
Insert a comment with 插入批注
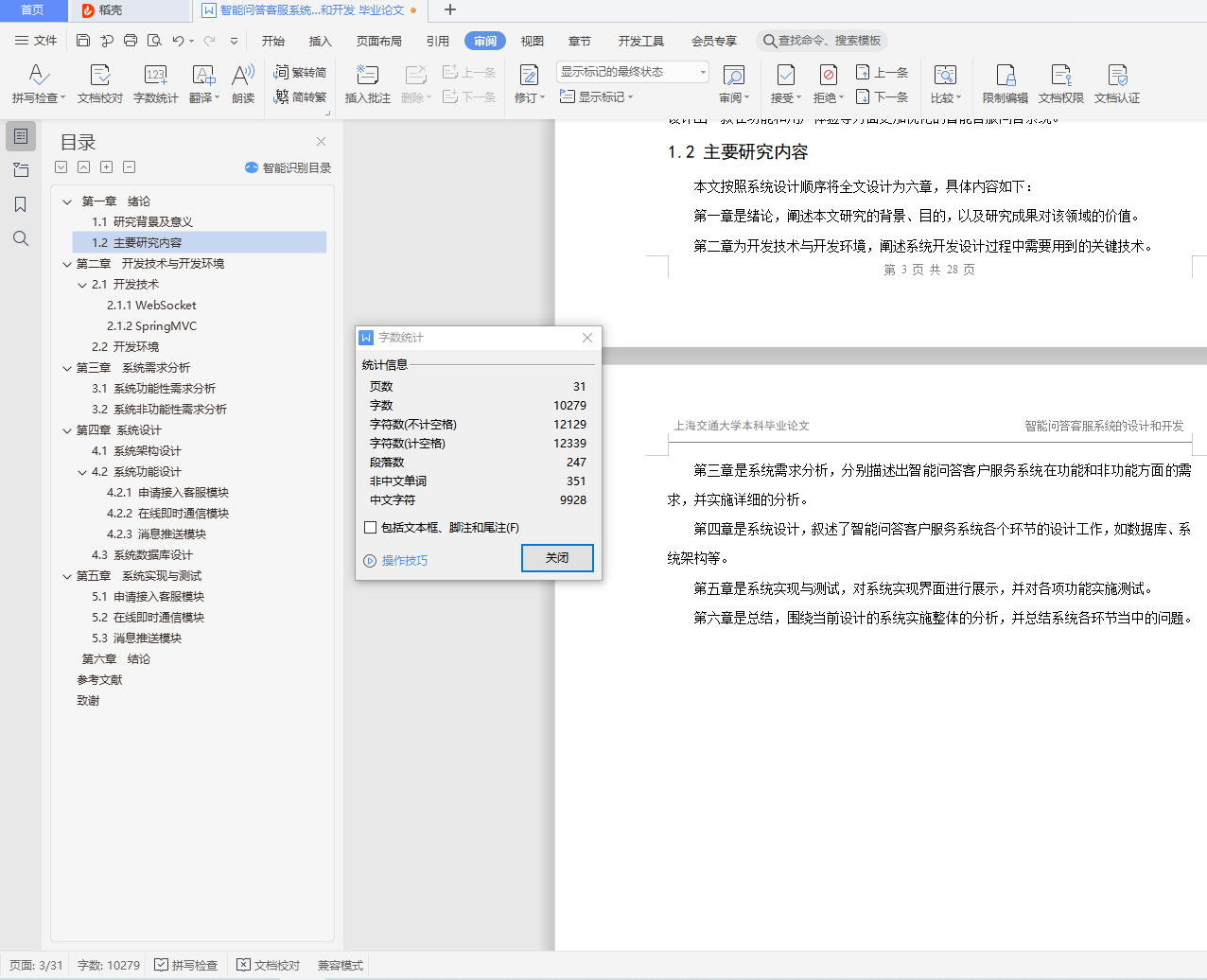click(366, 83)
